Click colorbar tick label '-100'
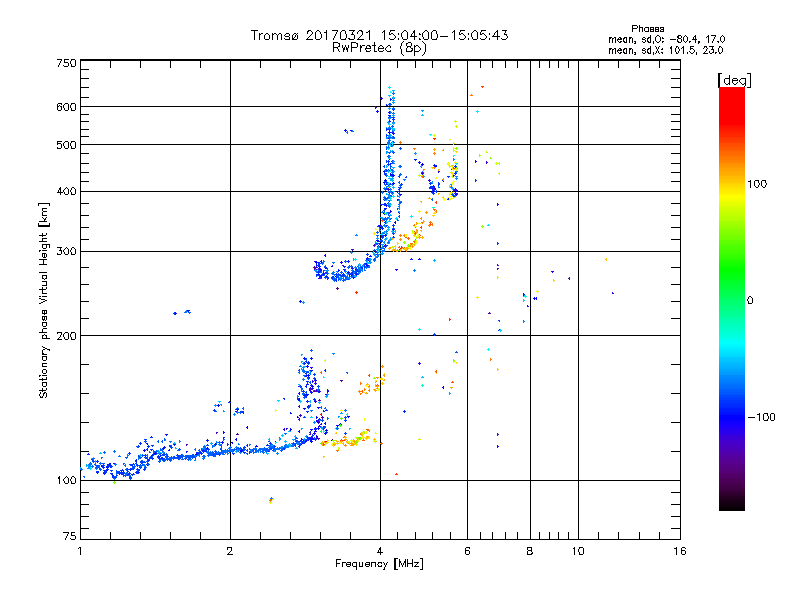 (x=761, y=417)
